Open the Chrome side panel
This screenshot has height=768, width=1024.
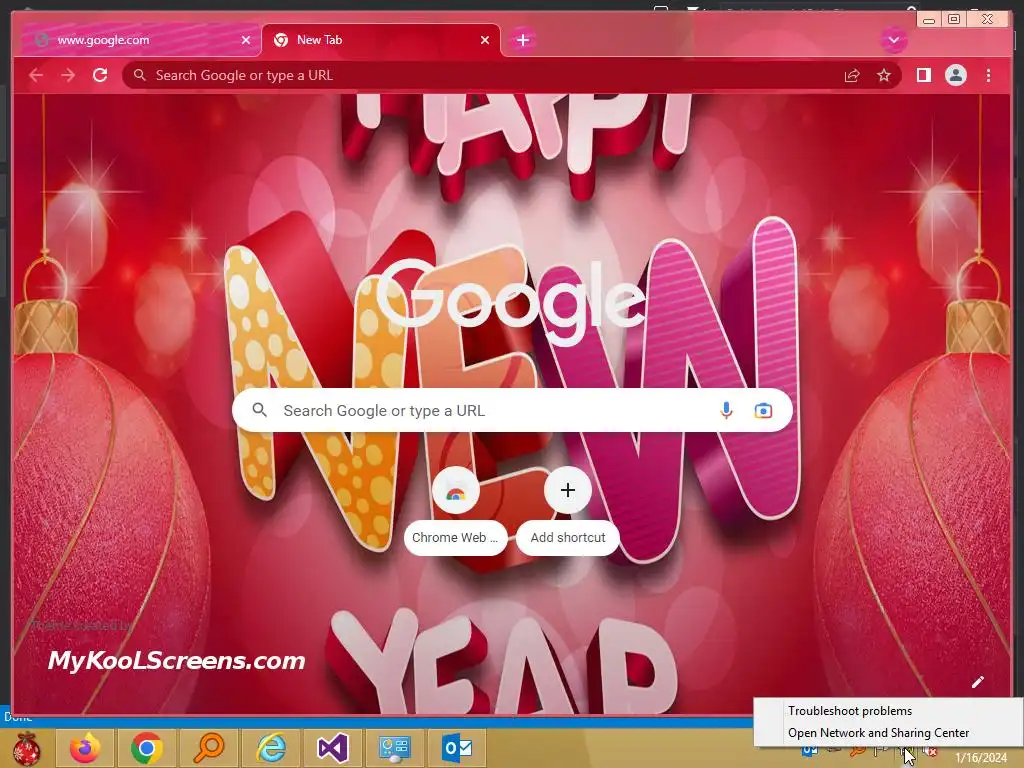tap(923, 75)
